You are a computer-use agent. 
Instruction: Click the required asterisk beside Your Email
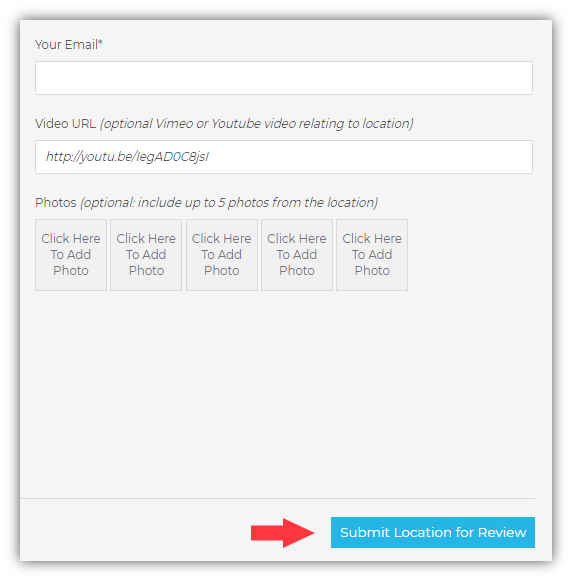click(x=100, y=42)
